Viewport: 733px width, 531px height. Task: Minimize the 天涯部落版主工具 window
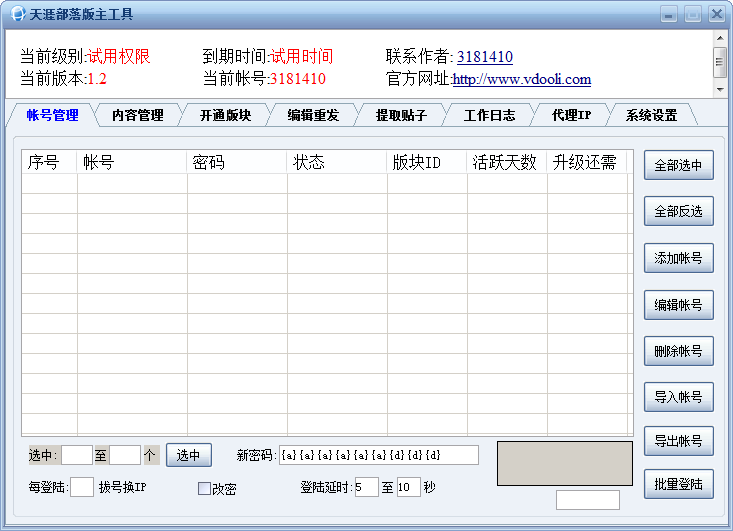coord(669,14)
